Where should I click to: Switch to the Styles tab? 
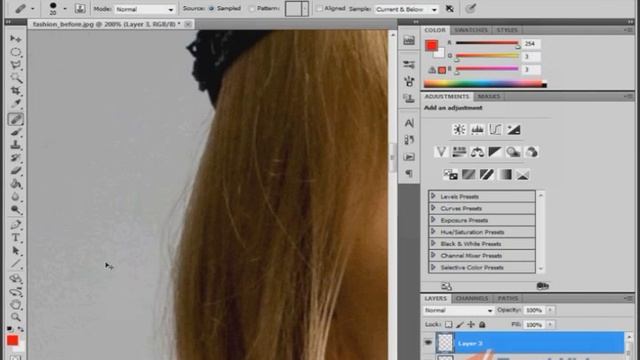507,30
